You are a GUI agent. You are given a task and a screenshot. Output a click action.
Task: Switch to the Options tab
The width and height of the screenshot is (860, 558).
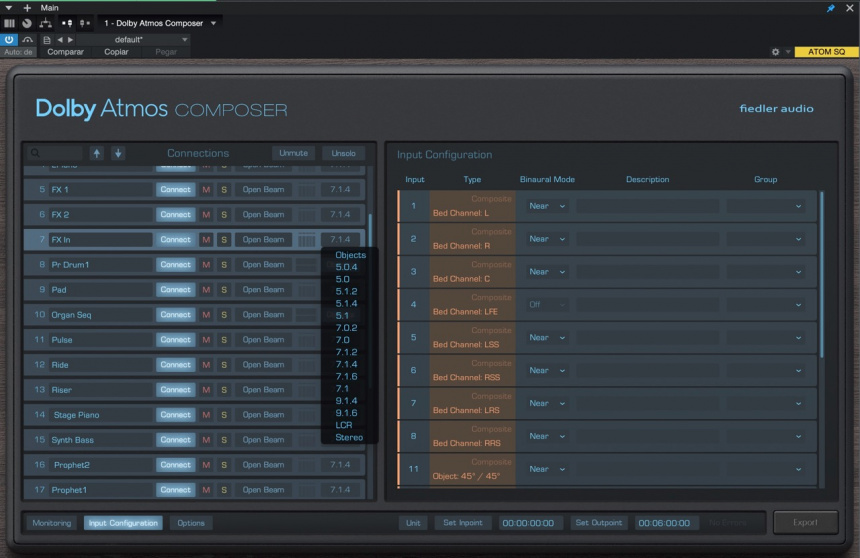click(x=190, y=523)
